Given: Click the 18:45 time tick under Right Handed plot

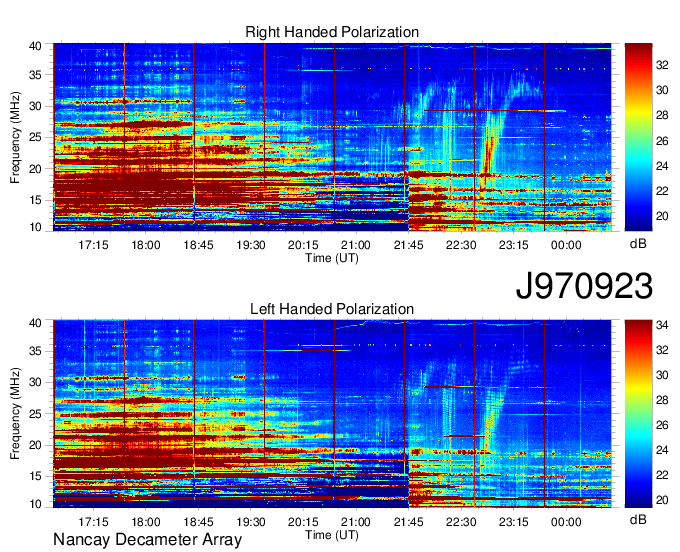Looking at the screenshot, I should click(198, 245).
